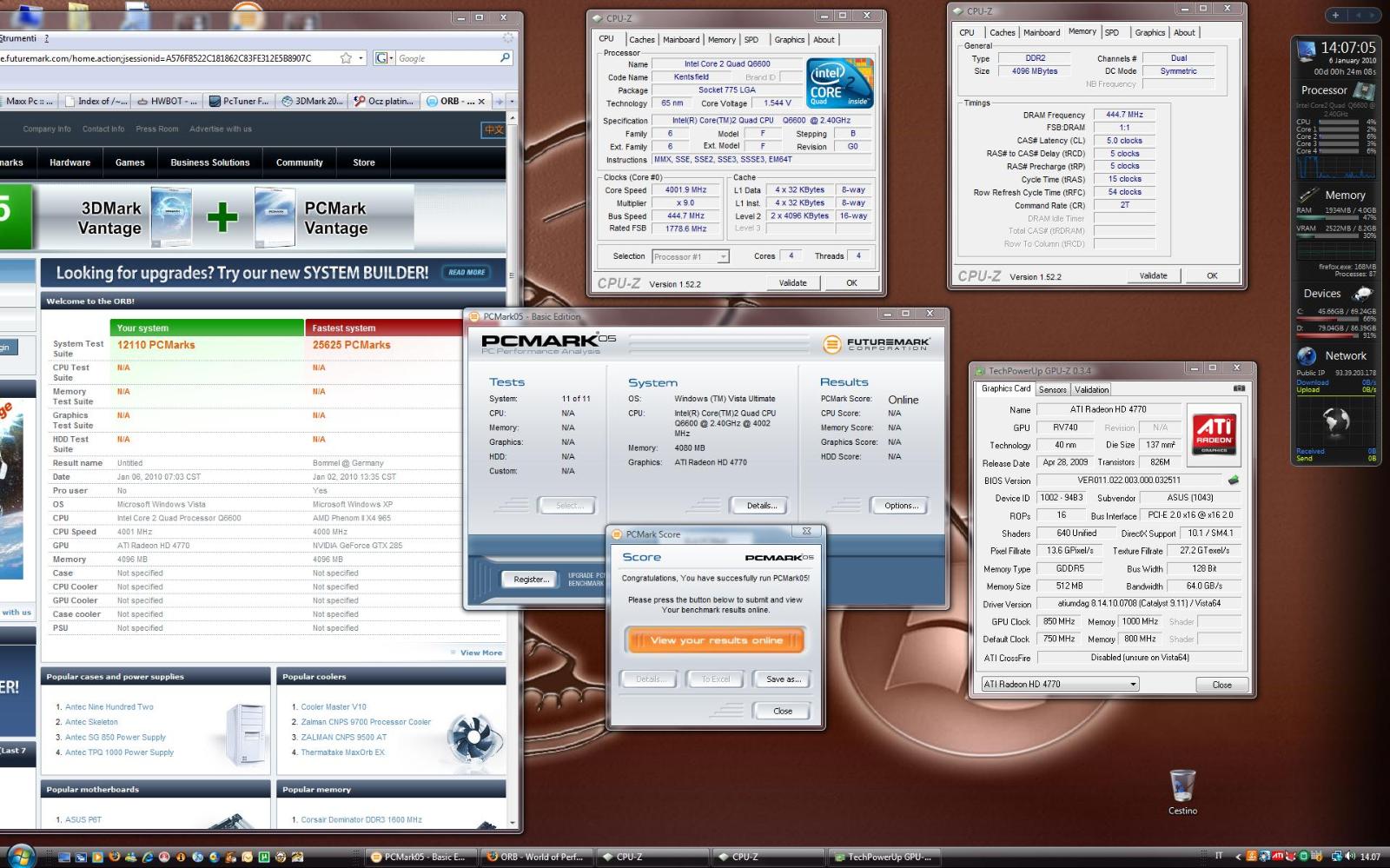Click Options button in PCMark05 Results panel
This screenshot has width=1390, height=868.
(901, 505)
